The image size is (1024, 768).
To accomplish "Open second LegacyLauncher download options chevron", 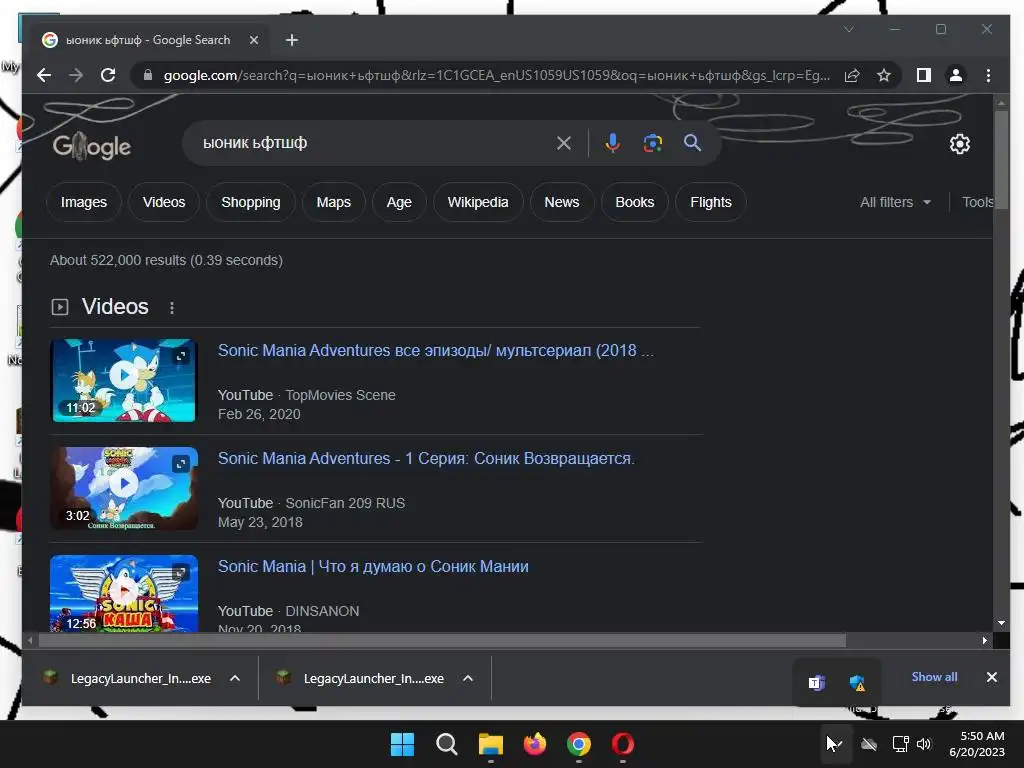I will coord(468,679).
